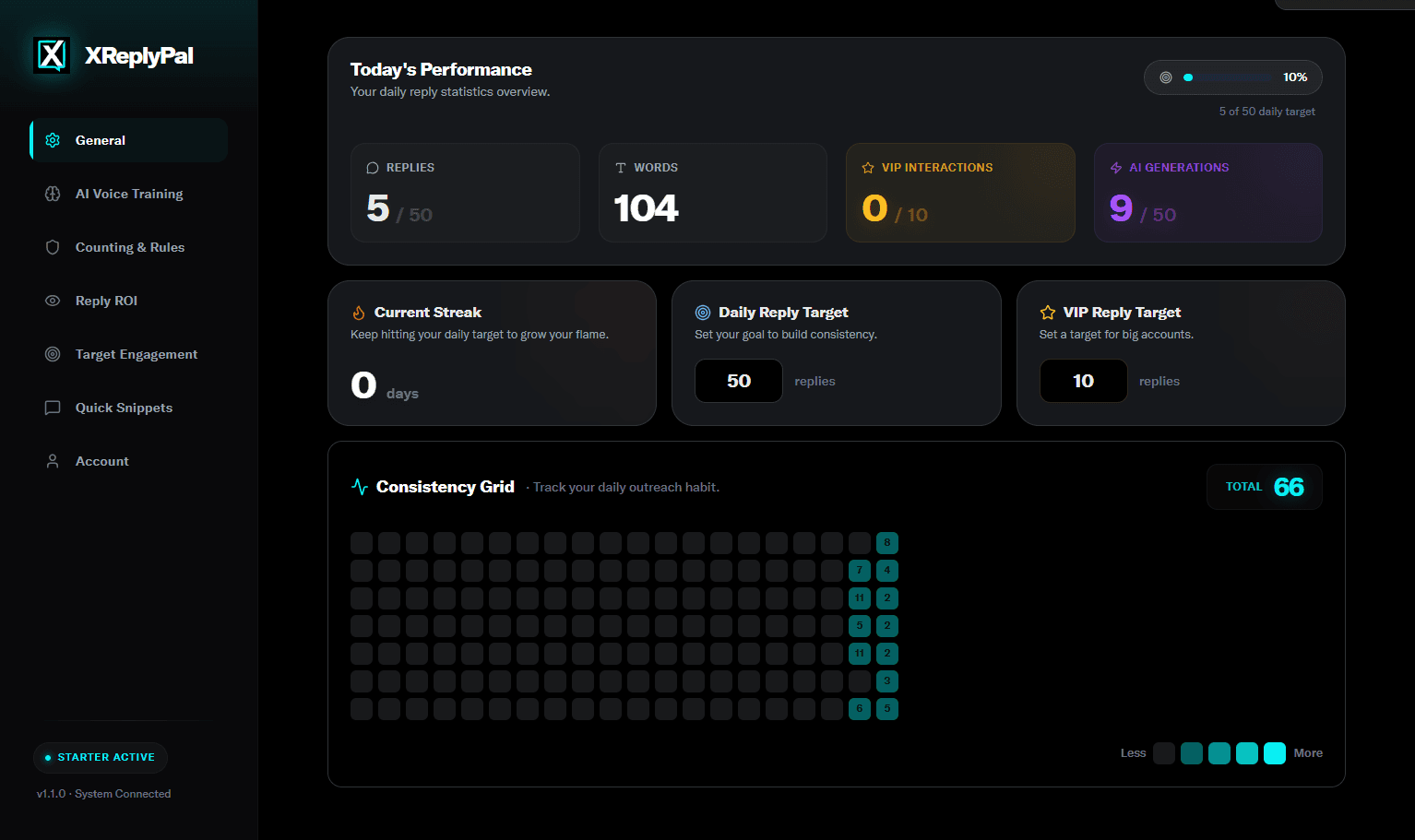Navigate to Counting & Rules in the sidebar

coord(130,247)
